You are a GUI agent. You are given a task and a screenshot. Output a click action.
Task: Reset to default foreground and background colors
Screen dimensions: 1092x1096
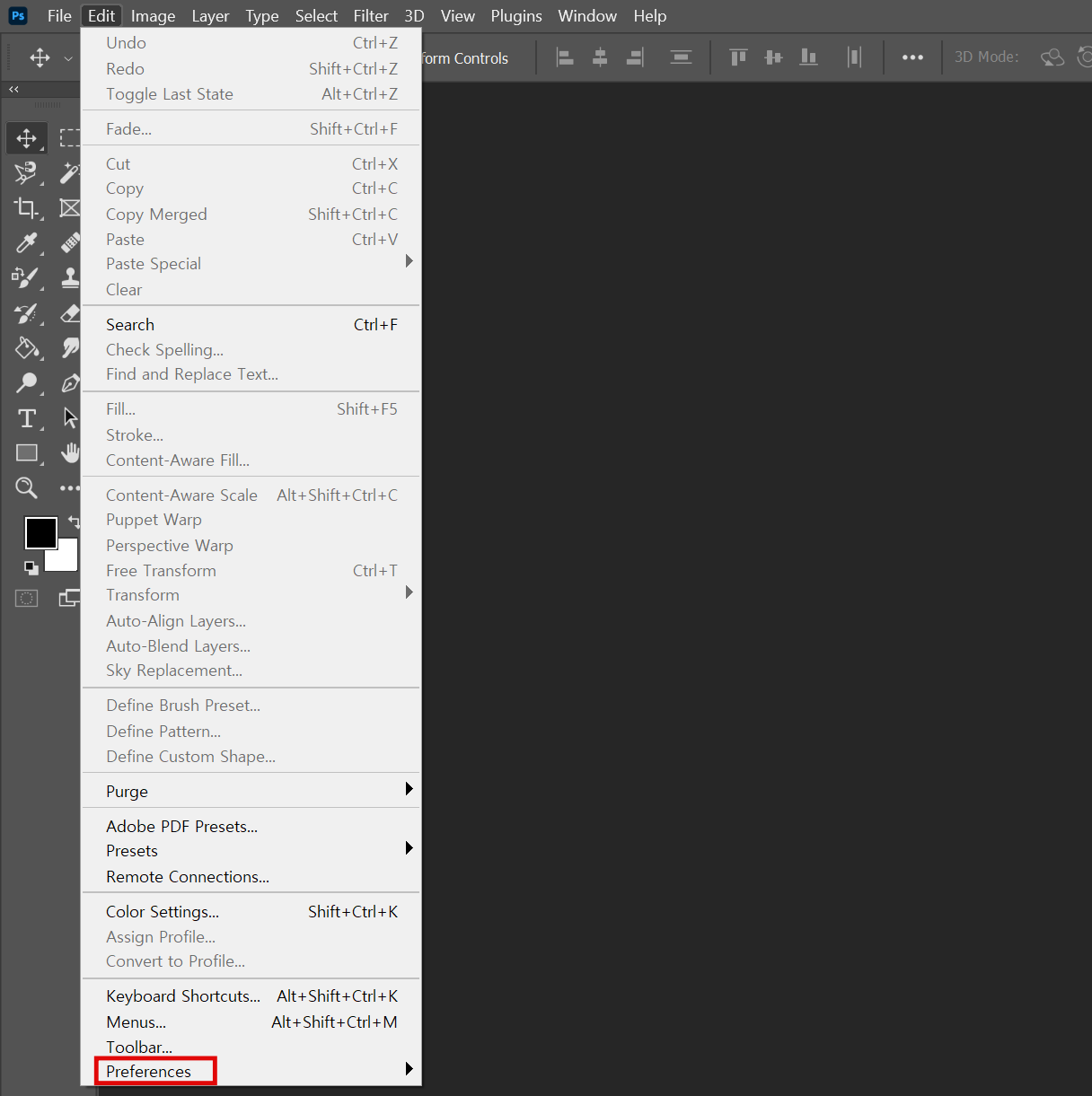tap(31, 567)
